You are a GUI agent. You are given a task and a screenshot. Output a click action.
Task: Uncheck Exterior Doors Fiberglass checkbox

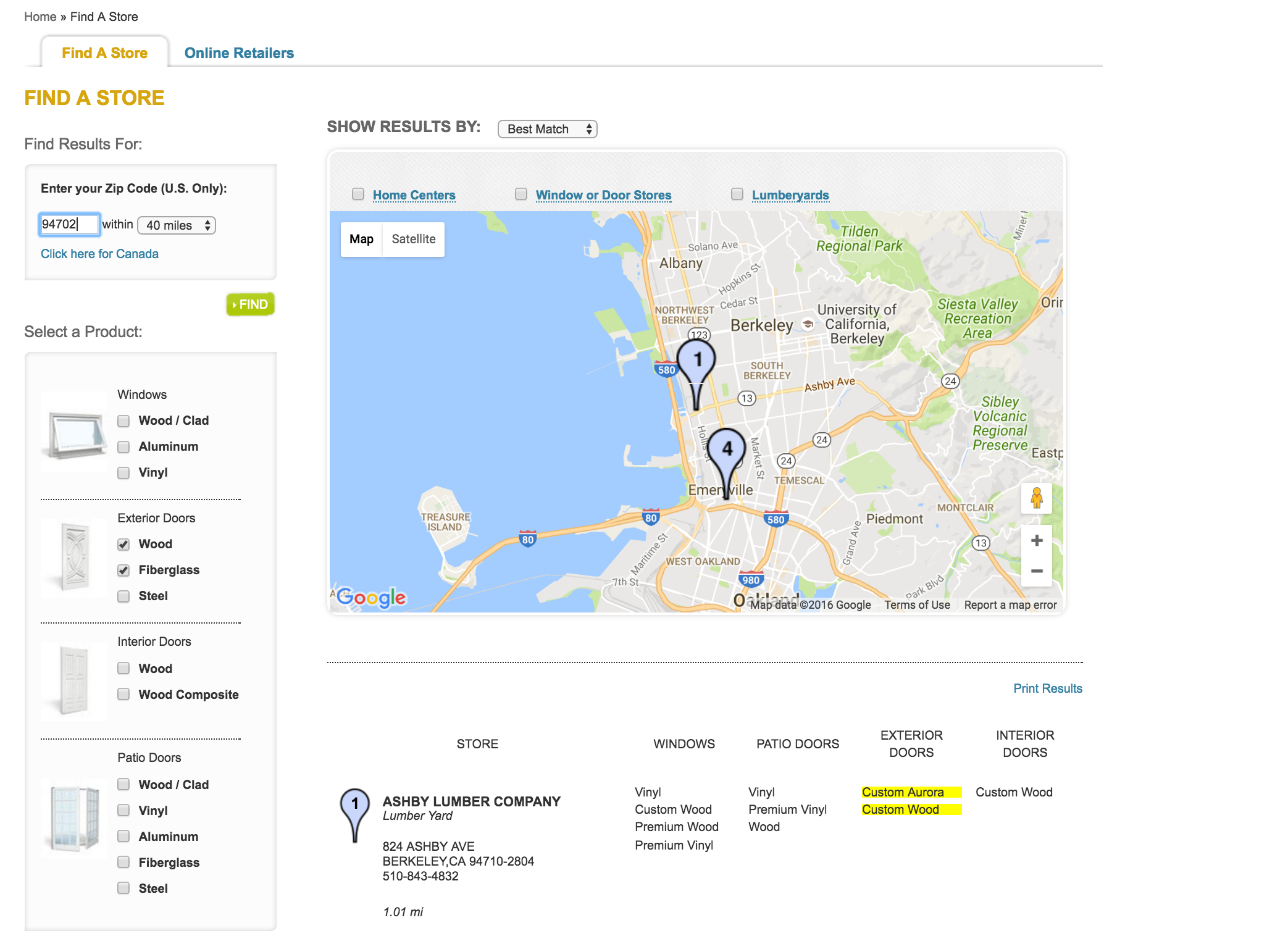tap(123, 570)
